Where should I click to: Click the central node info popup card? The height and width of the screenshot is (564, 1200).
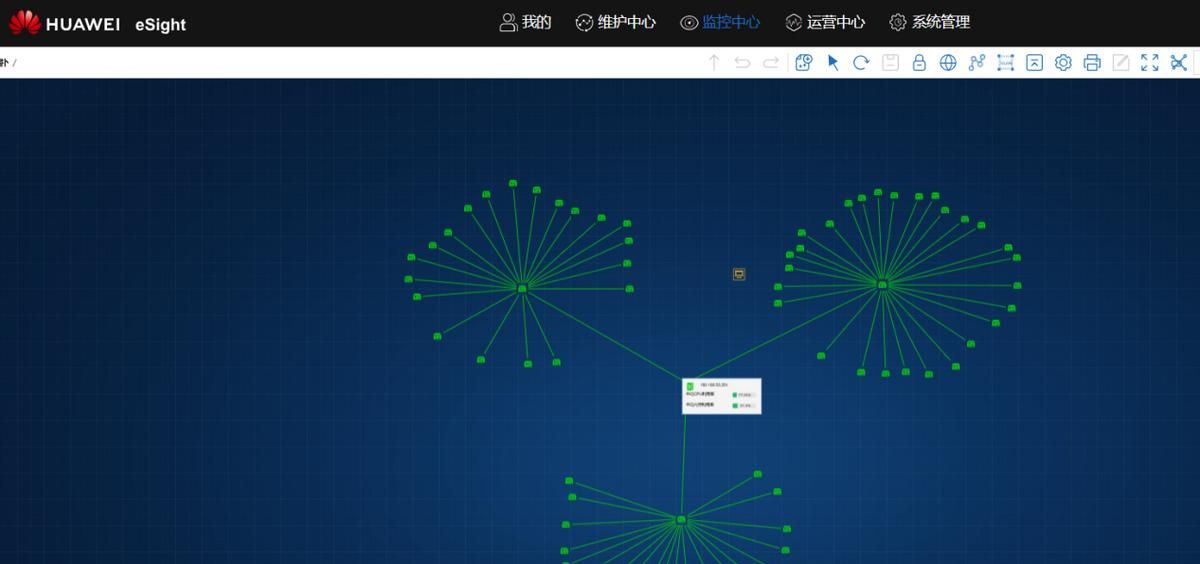click(x=721, y=396)
